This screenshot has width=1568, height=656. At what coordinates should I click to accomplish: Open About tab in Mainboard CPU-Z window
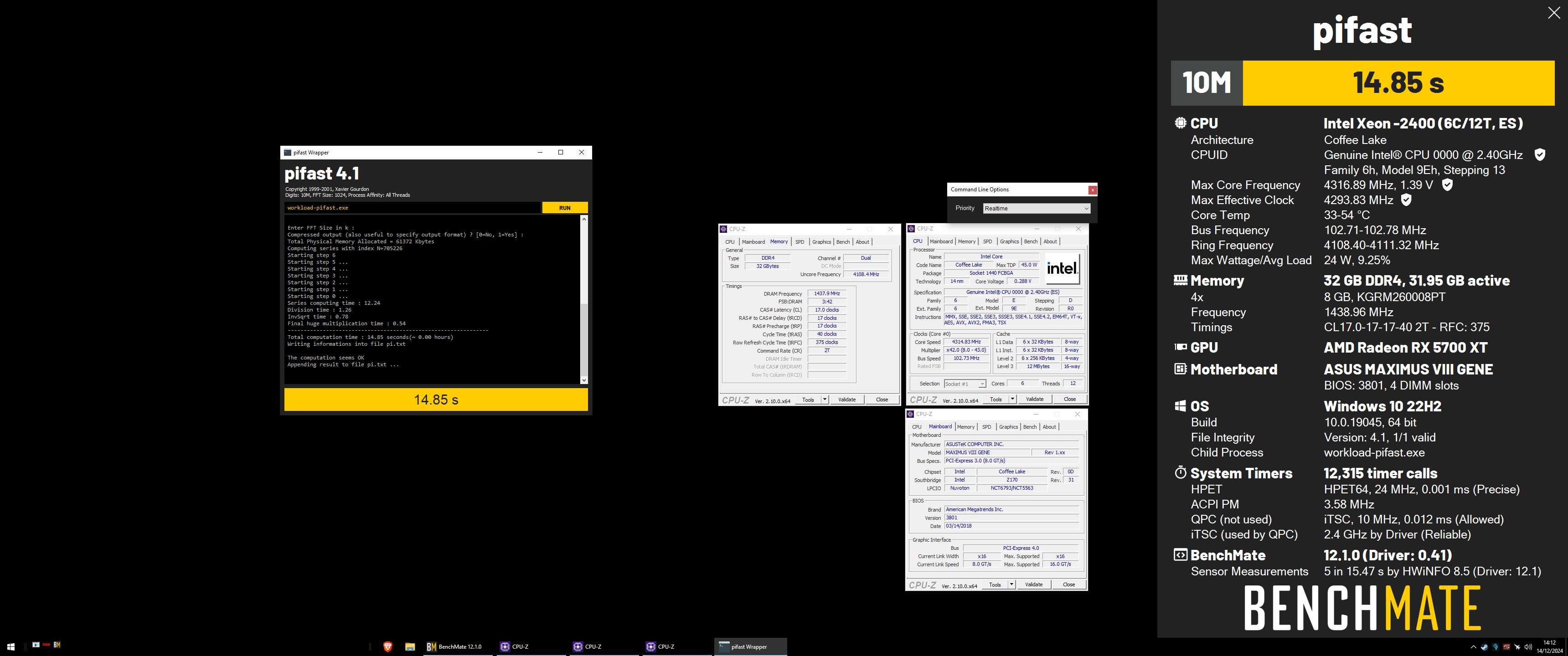pyautogui.click(x=1049, y=426)
